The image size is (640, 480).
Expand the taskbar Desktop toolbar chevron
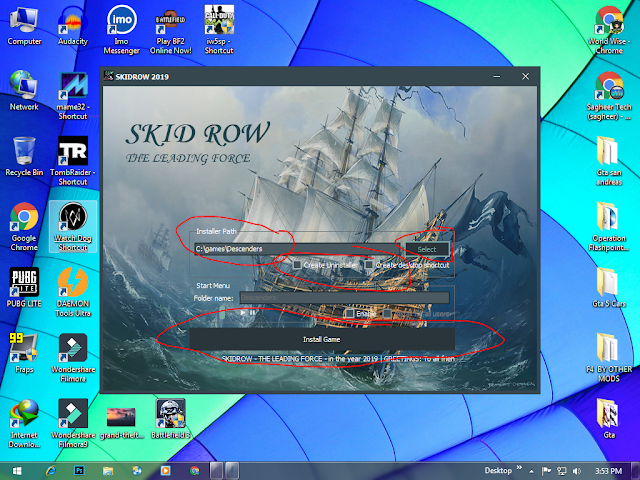(519, 467)
